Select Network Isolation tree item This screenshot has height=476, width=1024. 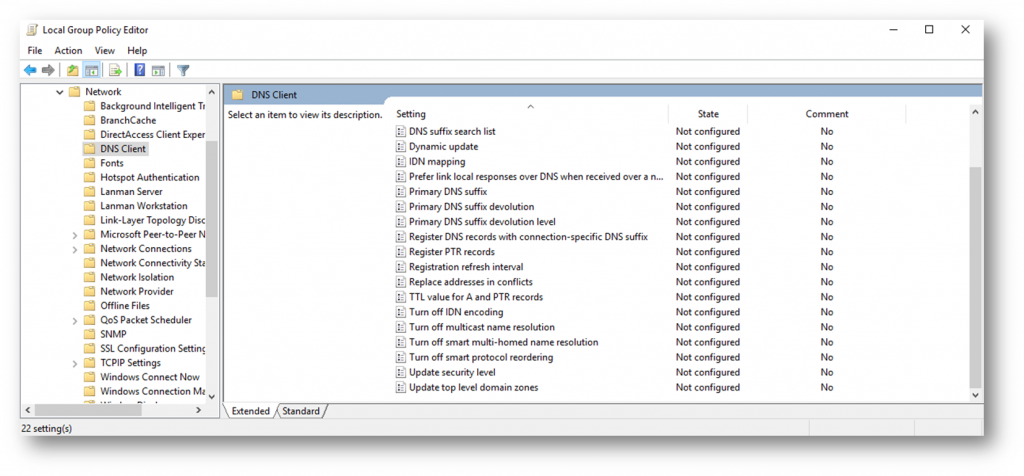pos(137,277)
